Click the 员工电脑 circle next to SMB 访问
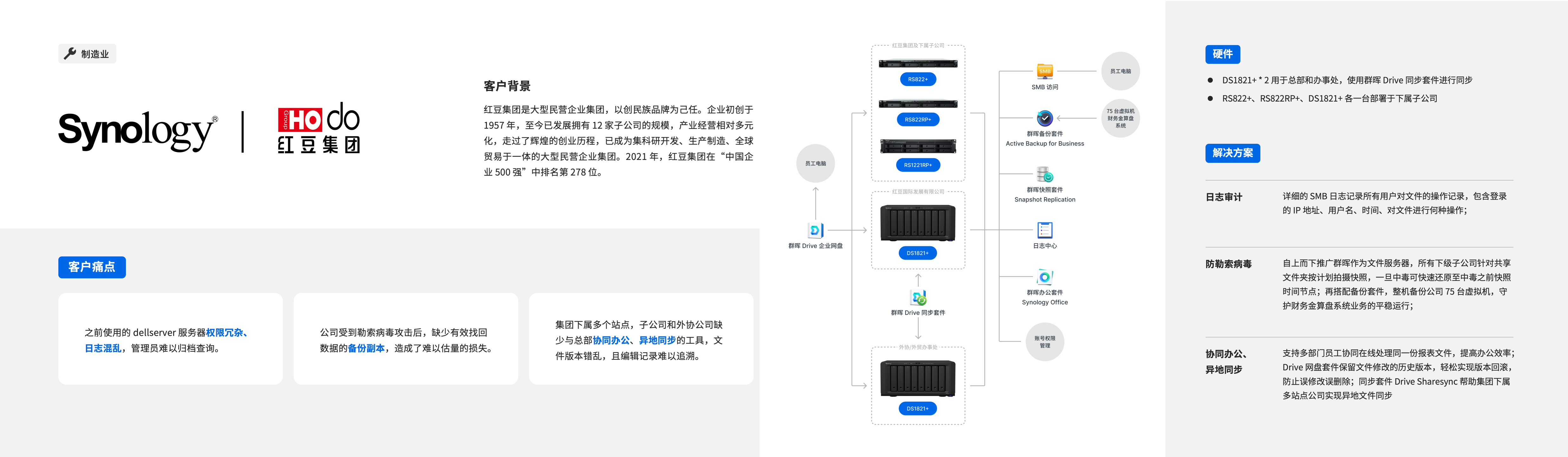Screen dimensions: 1568x457 point(1120,71)
